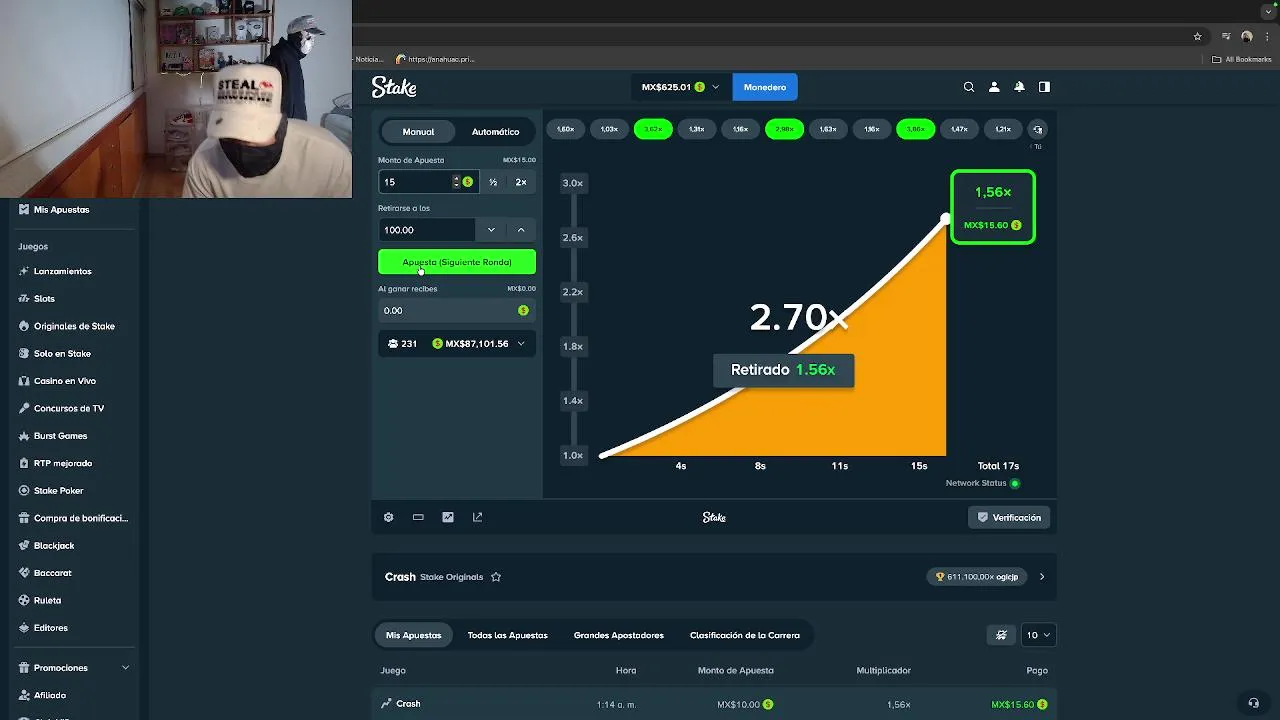
Task: Mark Crash as favorite with star
Action: point(496,577)
